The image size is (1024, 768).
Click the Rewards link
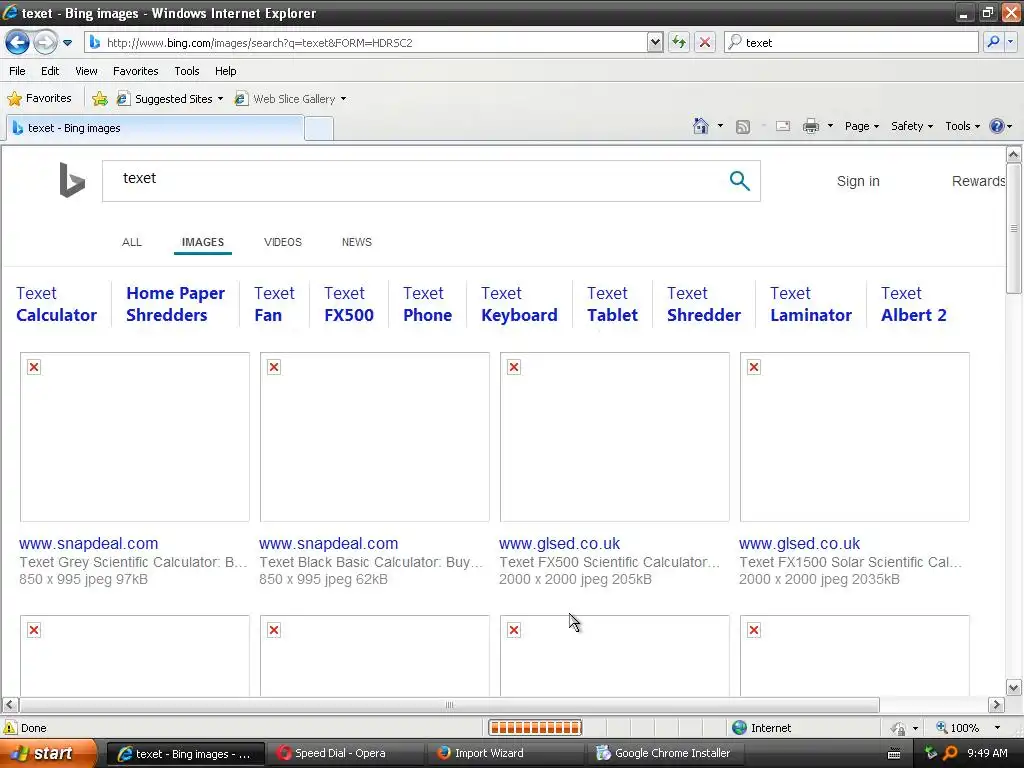click(x=978, y=181)
